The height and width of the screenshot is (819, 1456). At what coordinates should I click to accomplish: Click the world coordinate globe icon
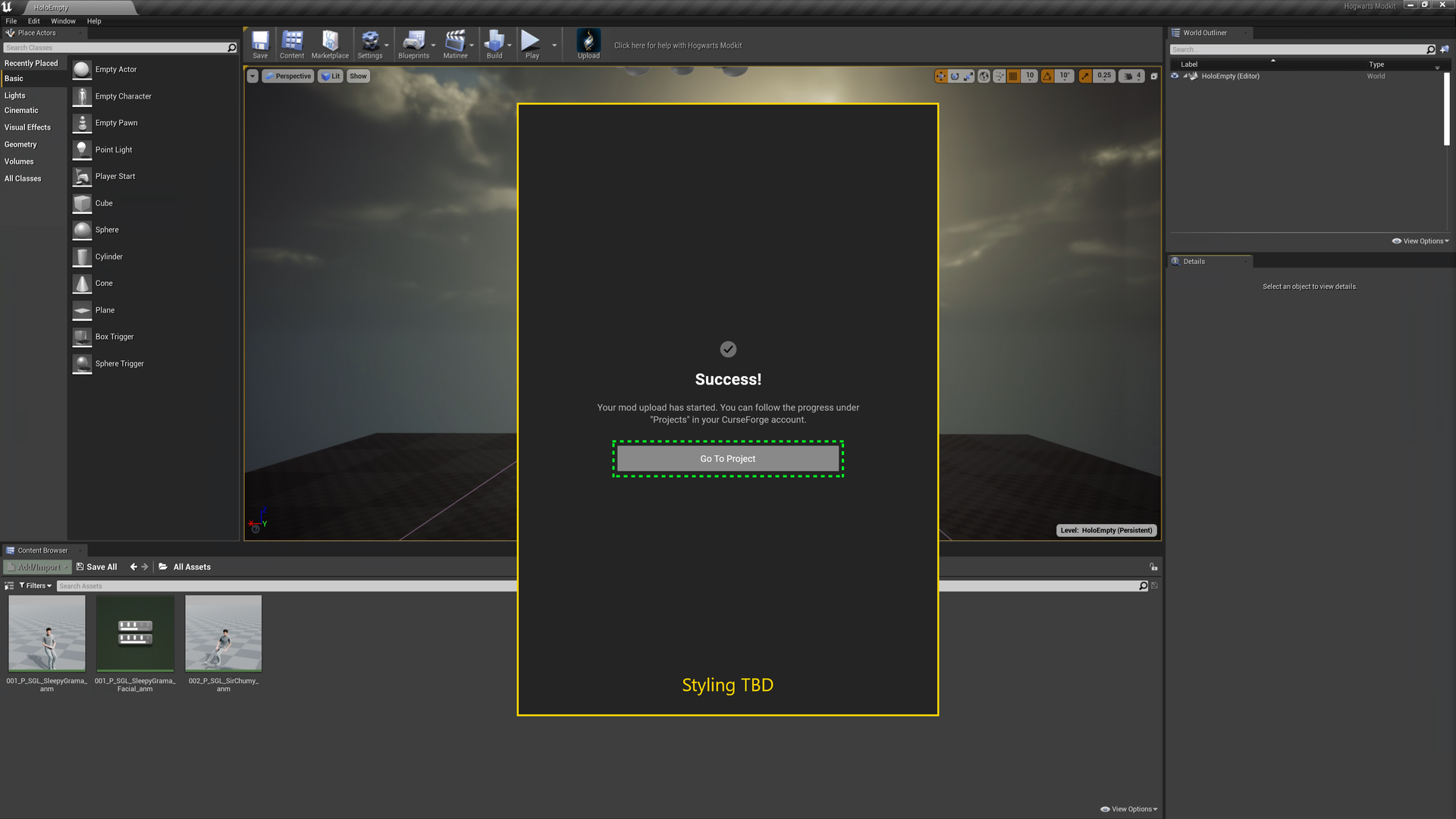pos(984,76)
